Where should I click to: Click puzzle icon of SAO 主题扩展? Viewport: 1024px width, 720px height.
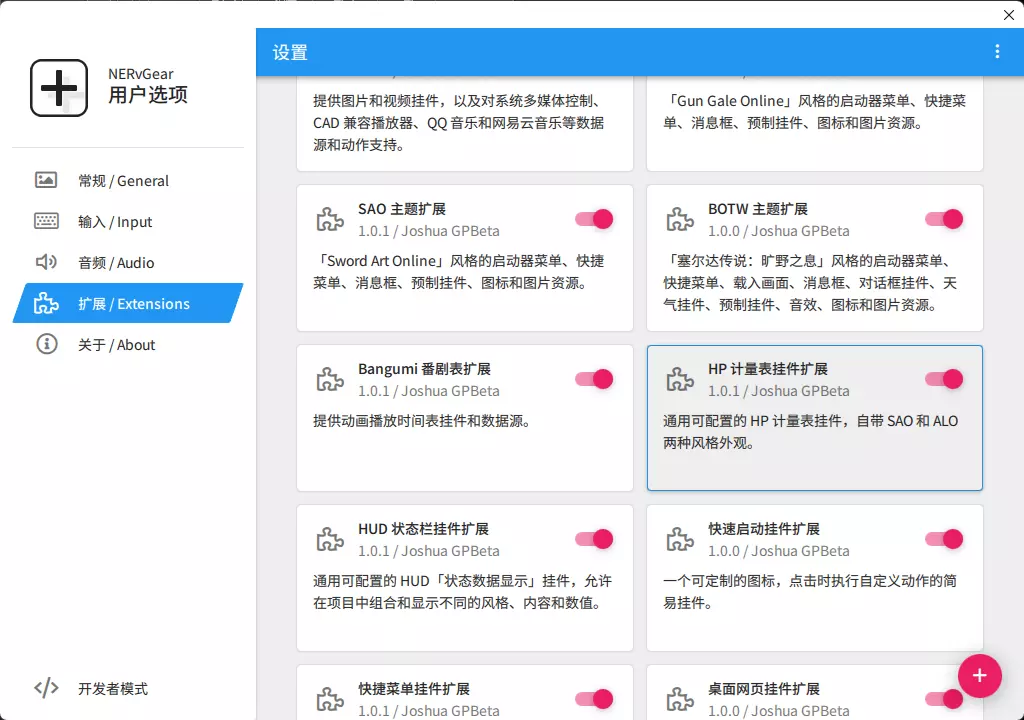coord(330,220)
